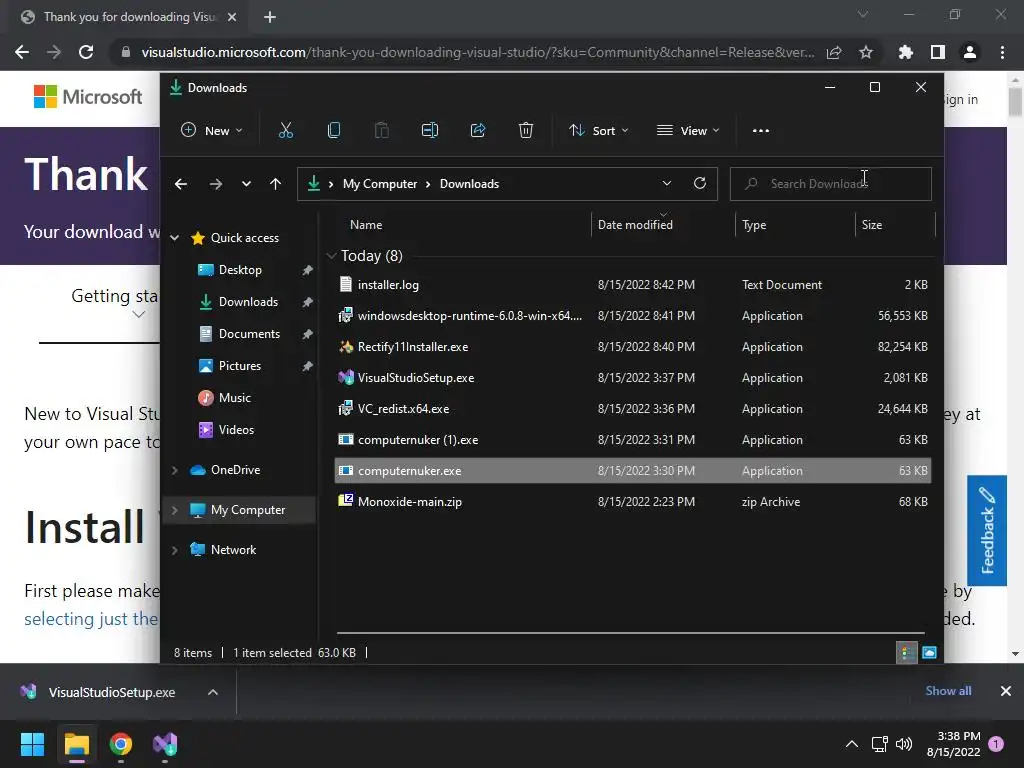Image resolution: width=1024 pixels, height=768 pixels.
Task: Click the Copy icon in Explorer toolbar
Action: (334, 131)
